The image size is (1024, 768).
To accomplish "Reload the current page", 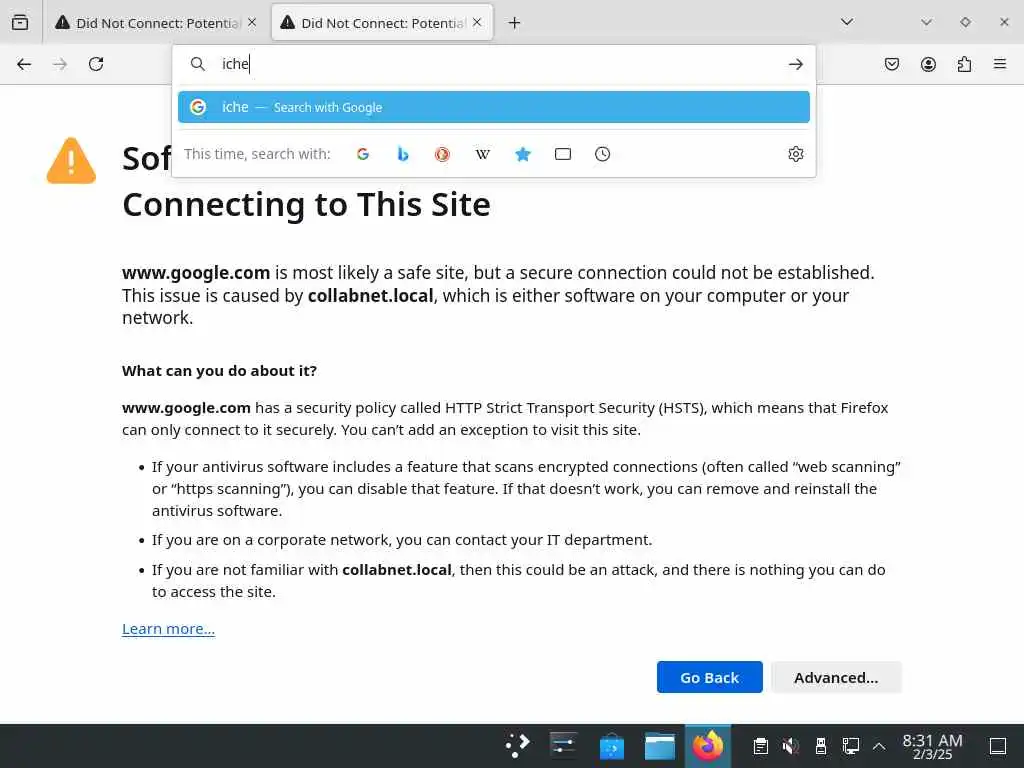I will [96, 64].
